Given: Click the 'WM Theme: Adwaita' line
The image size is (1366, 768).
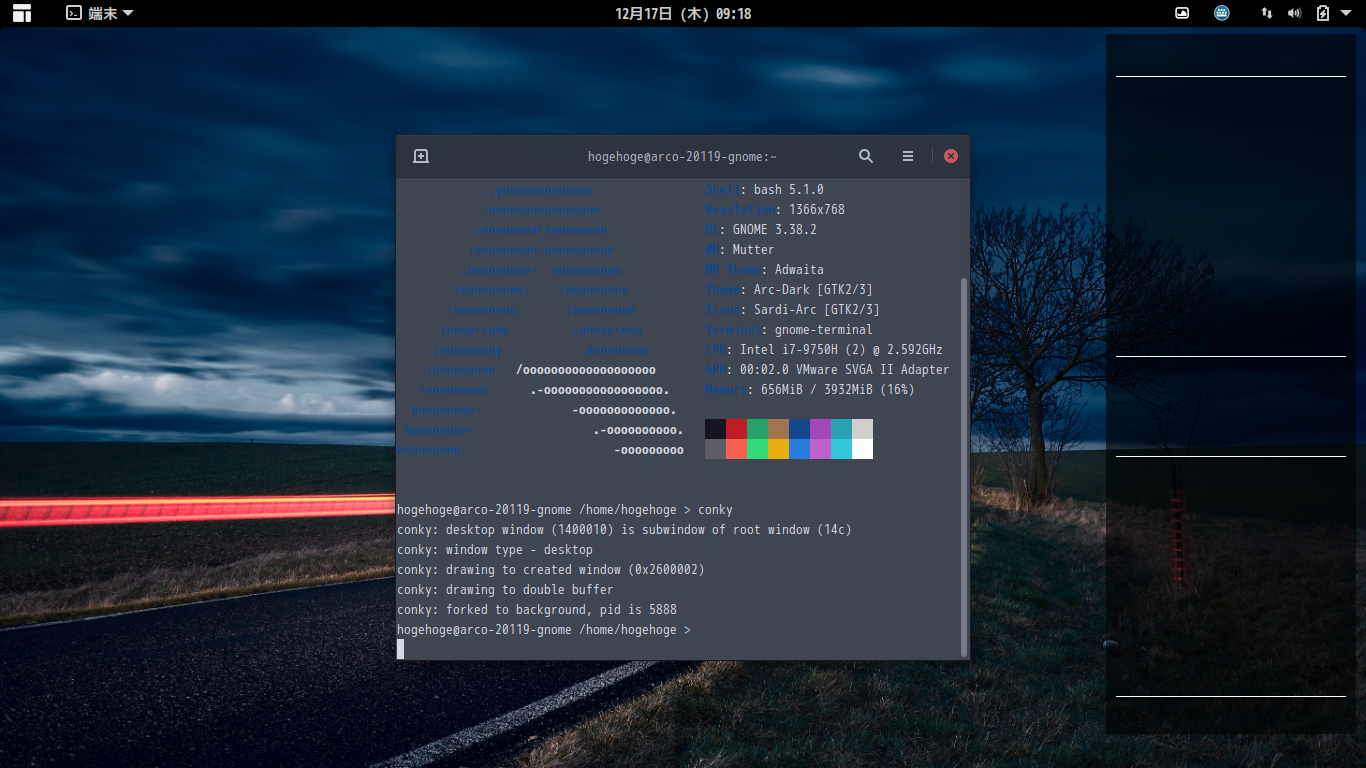Looking at the screenshot, I should tap(764, 269).
